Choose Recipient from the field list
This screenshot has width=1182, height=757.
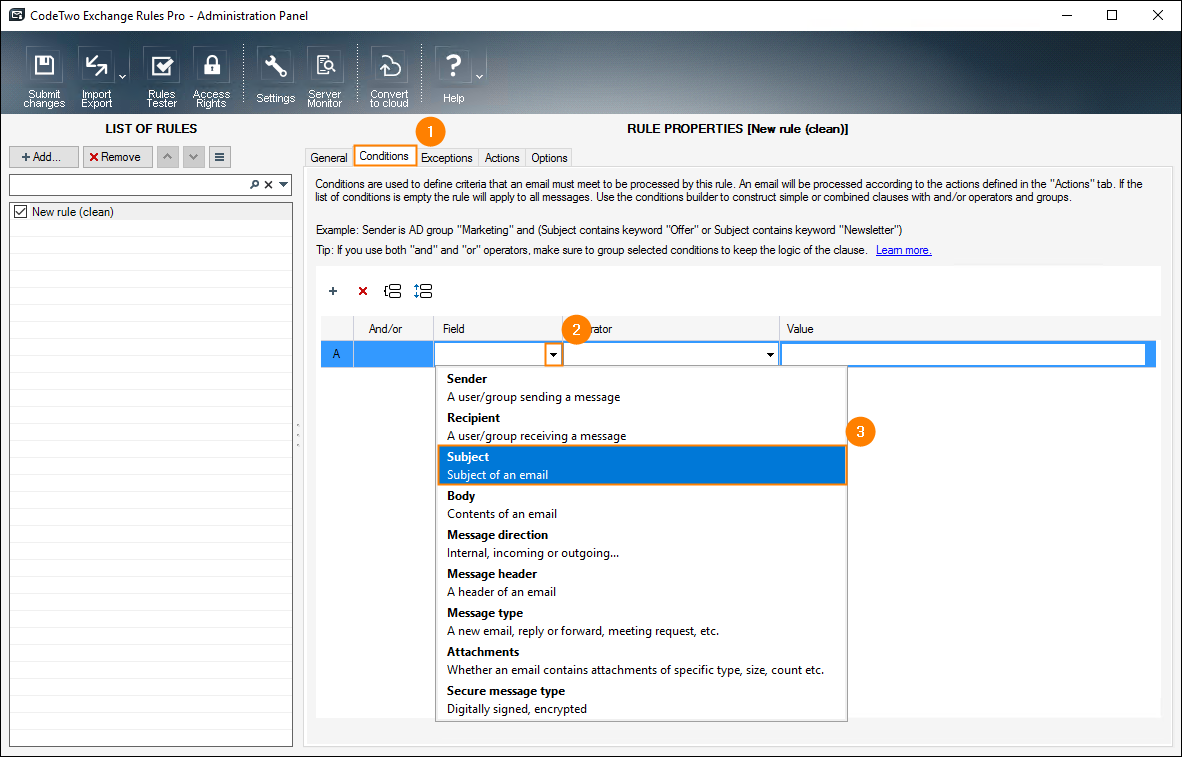tap(642, 427)
